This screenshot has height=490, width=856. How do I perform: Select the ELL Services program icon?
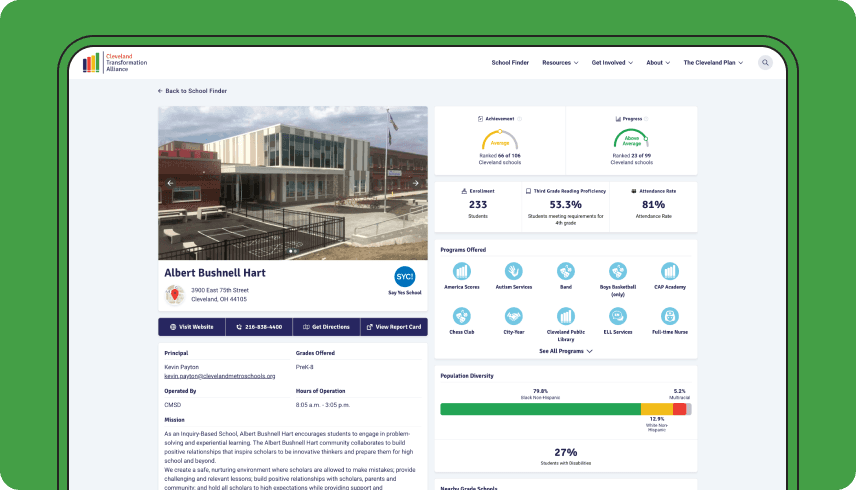617,316
